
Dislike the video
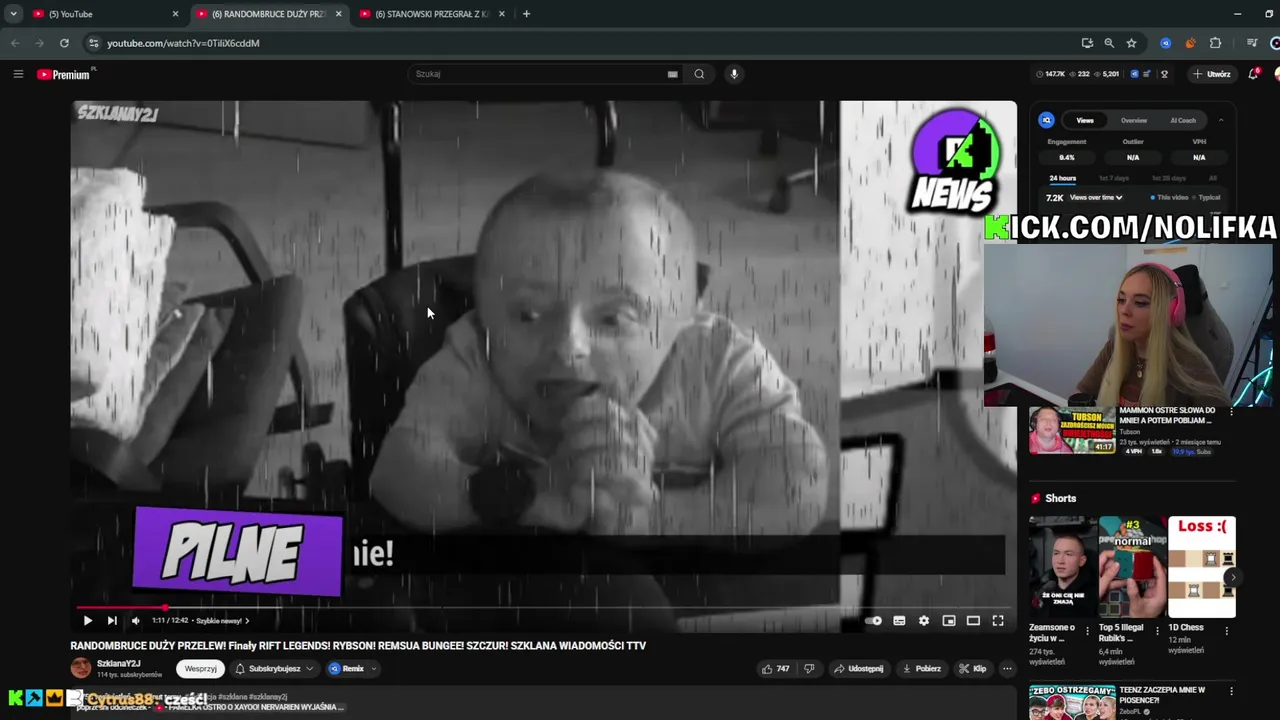[809, 669]
